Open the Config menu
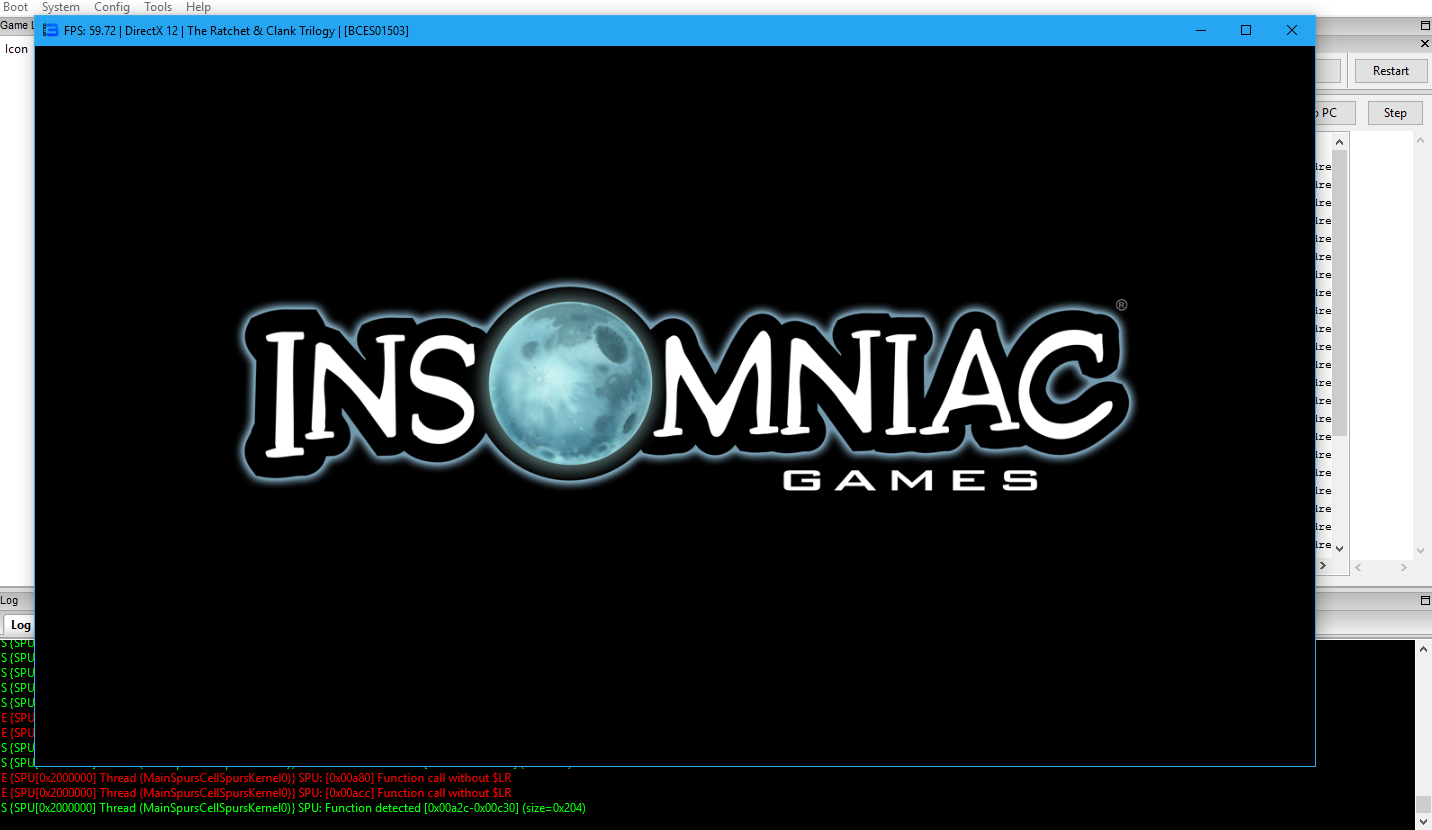 112,7
